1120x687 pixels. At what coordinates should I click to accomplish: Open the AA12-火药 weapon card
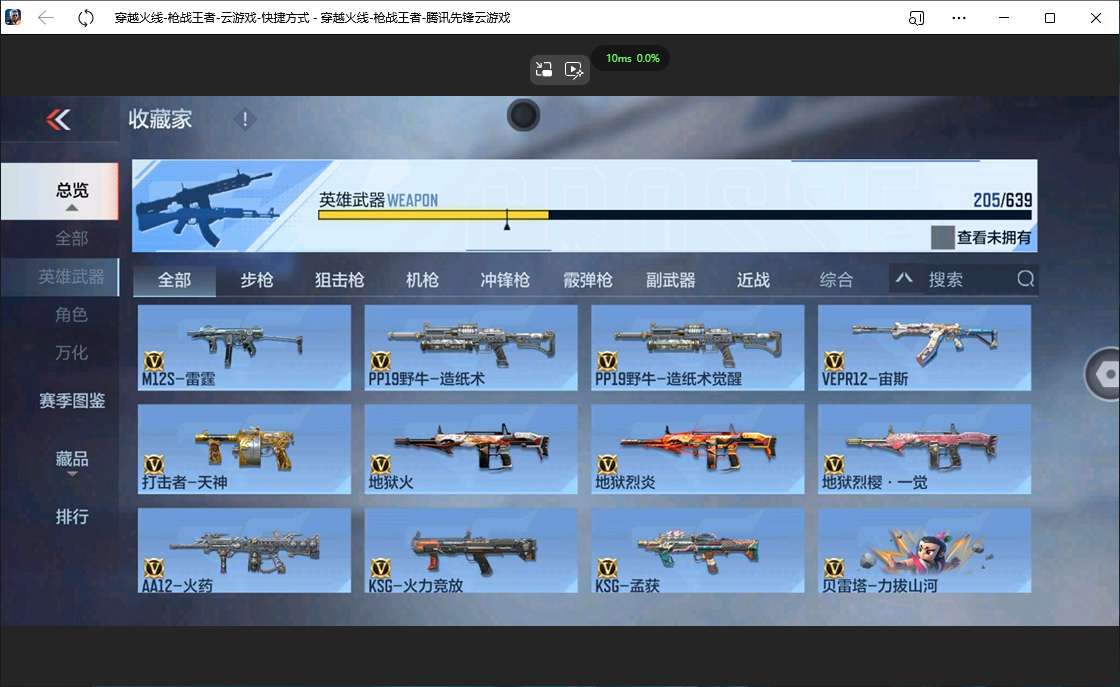click(244, 551)
